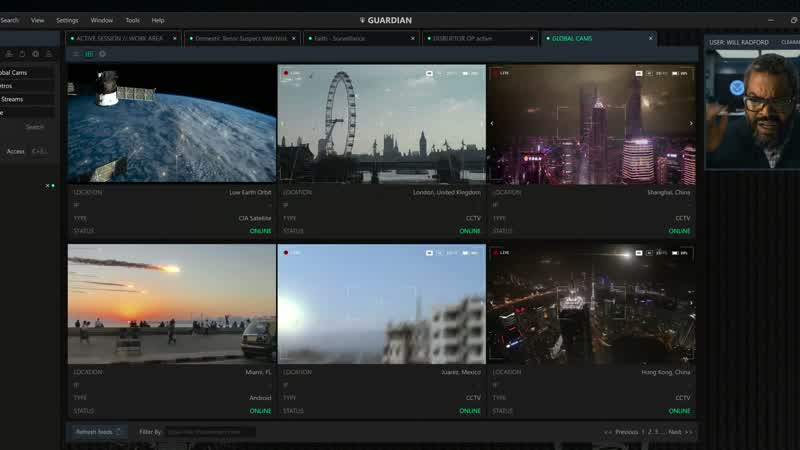Go to page 2 in pagination
Viewport: 800px width, 450px height.
coord(650,432)
